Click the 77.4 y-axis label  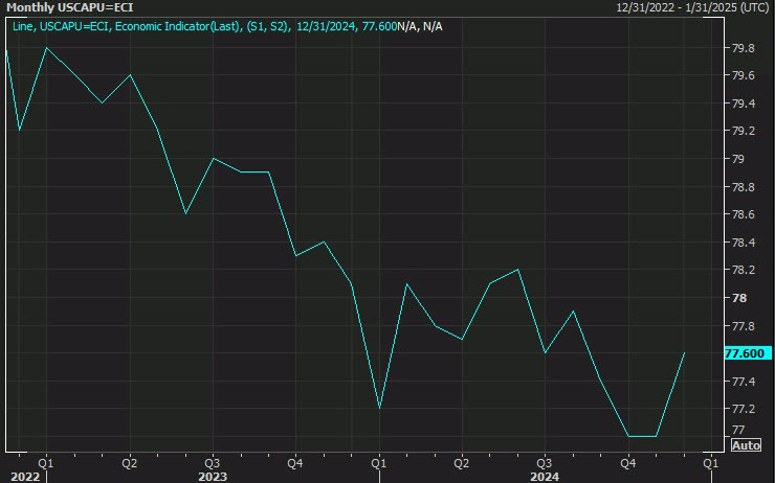pos(742,381)
